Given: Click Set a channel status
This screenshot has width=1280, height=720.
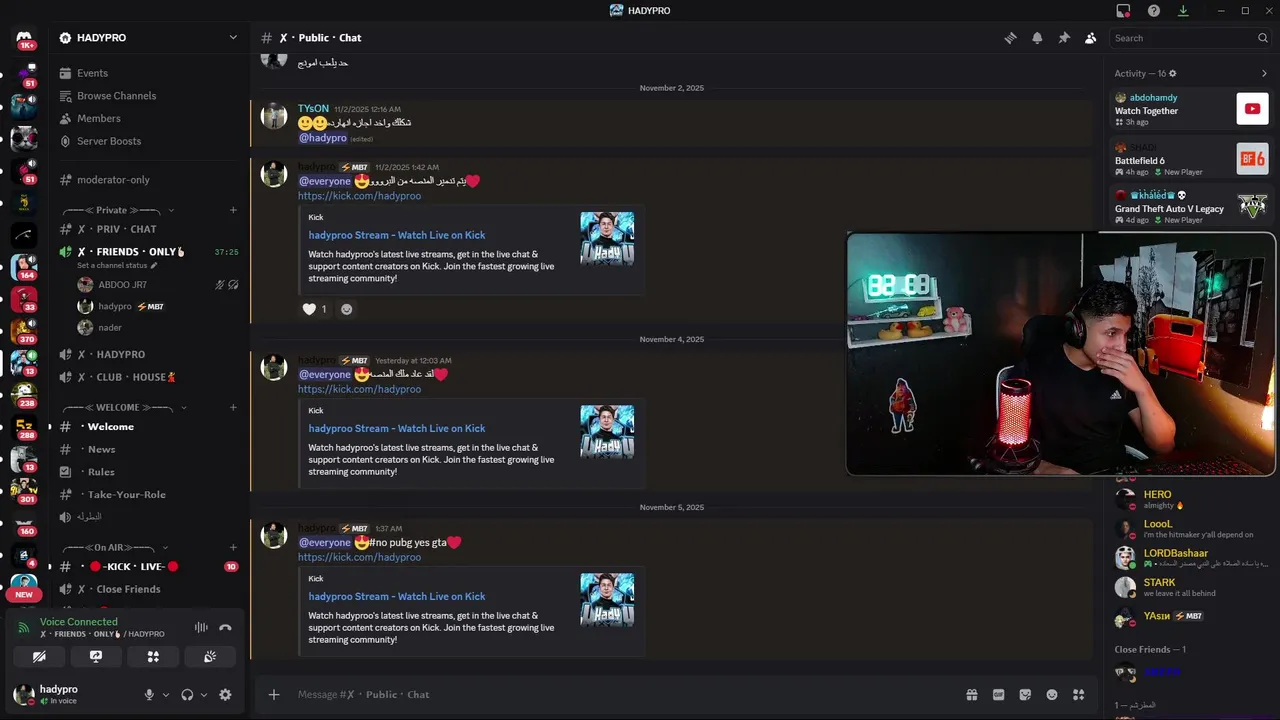Looking at the screenshot, I should coord(117,266).
